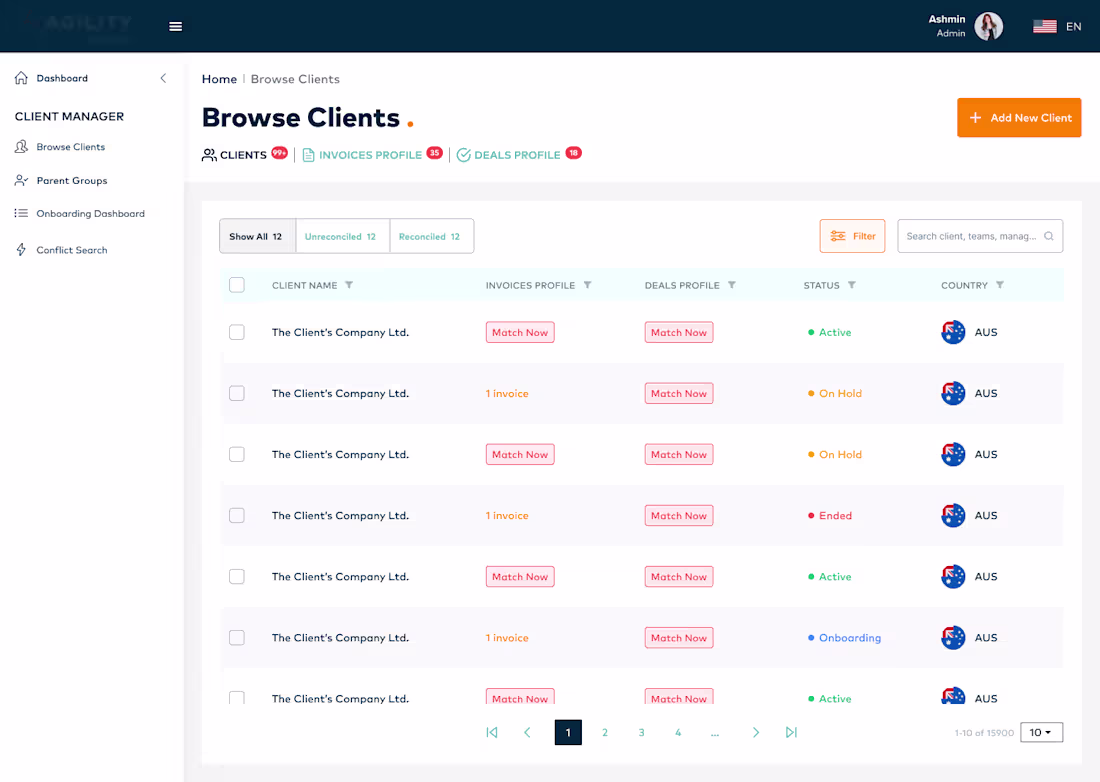The image size is (1100, 782).
Task: Switch to the Unreconciled tab
Action: [342, 235]
